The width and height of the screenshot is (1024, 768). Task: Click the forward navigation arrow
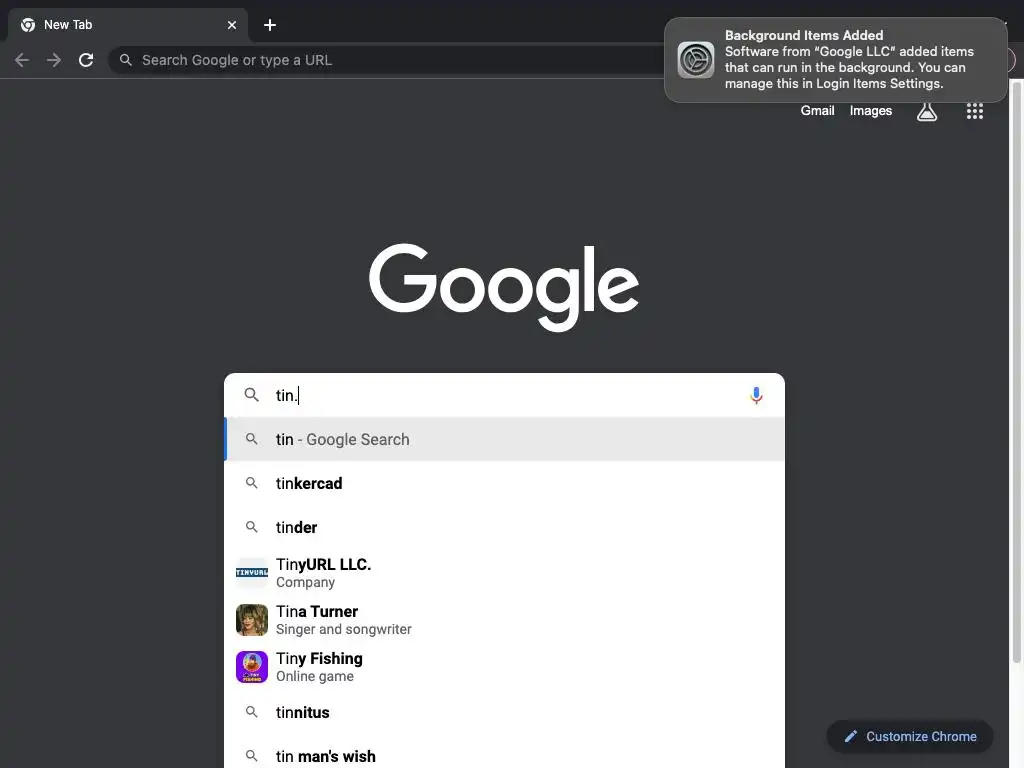[x=54, y=60]
